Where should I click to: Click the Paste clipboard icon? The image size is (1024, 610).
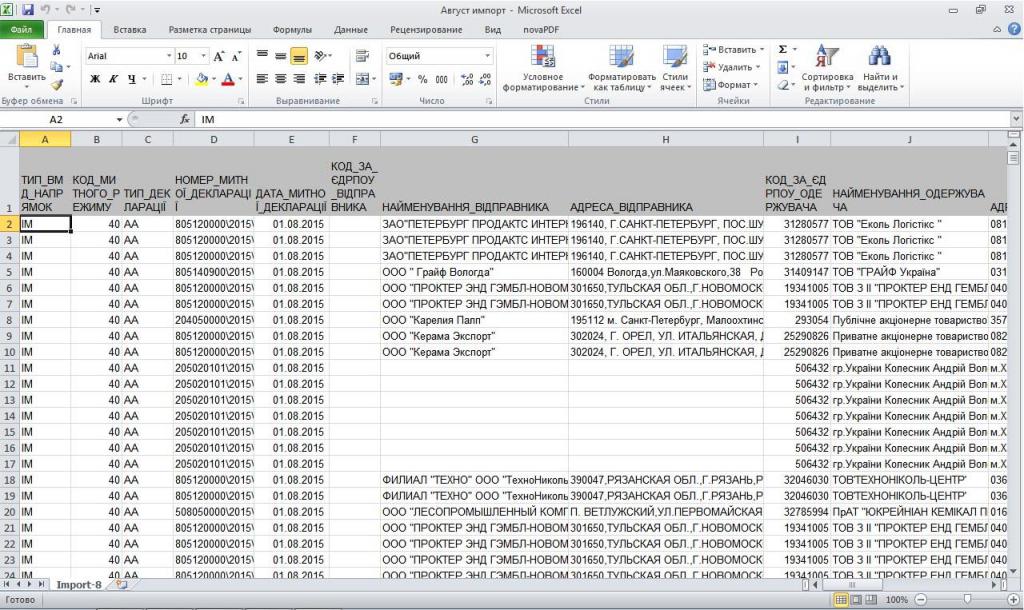[27, 57]
